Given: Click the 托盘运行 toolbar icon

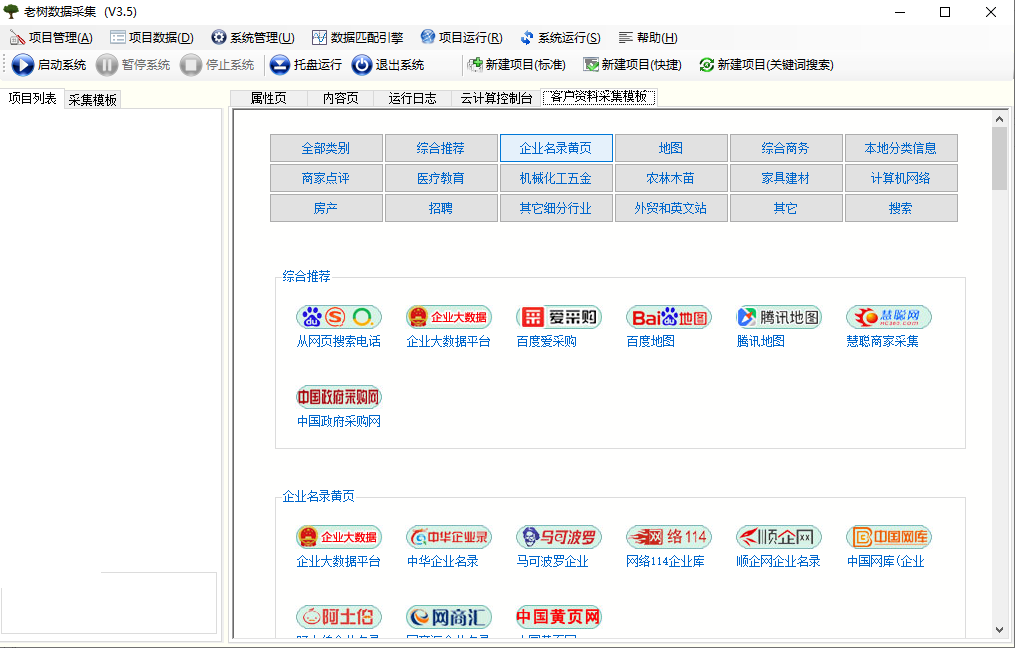Looking at the screenshot, I should coord(280,65).
